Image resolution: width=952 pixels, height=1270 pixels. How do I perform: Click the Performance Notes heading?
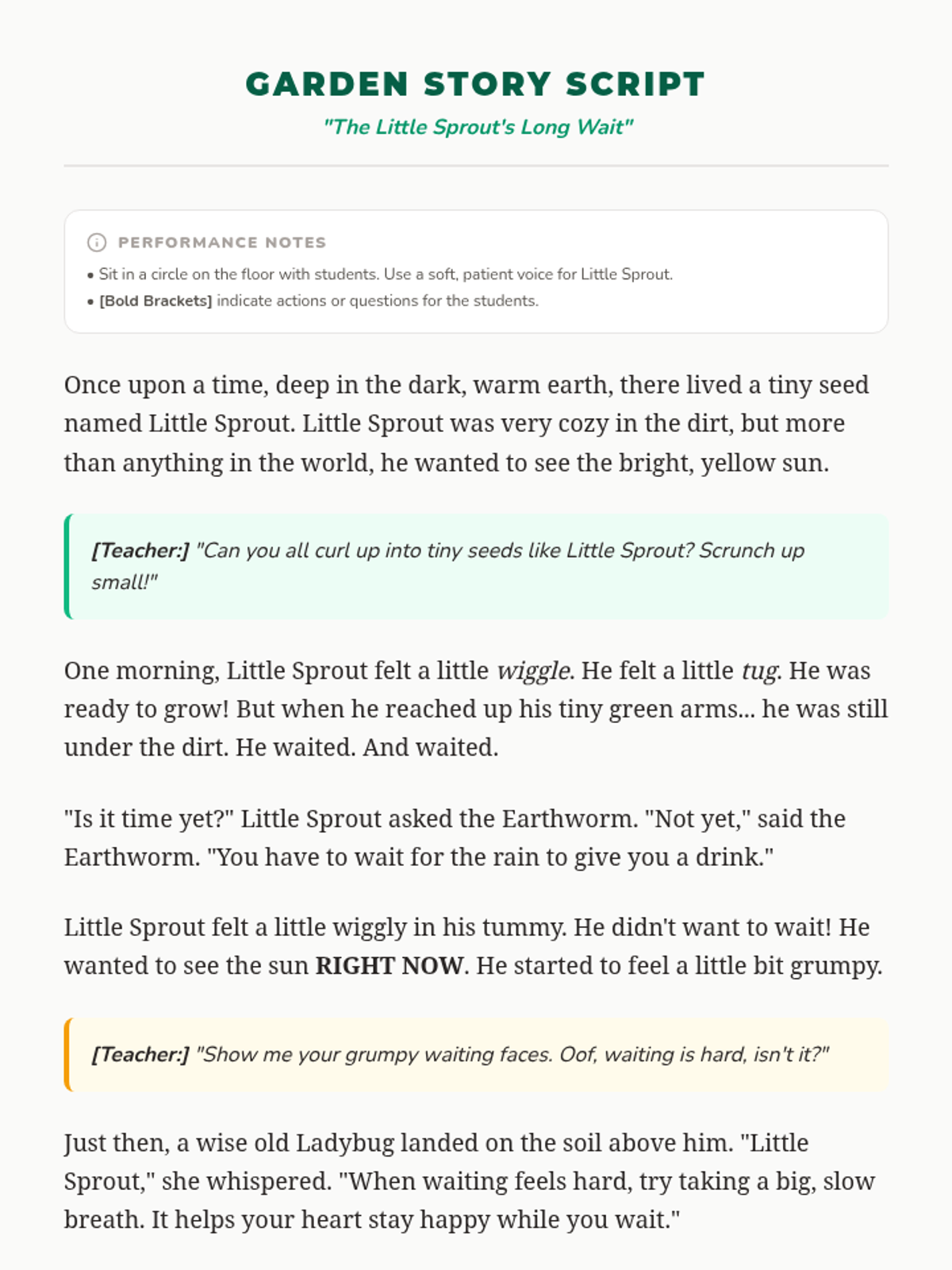222,243
